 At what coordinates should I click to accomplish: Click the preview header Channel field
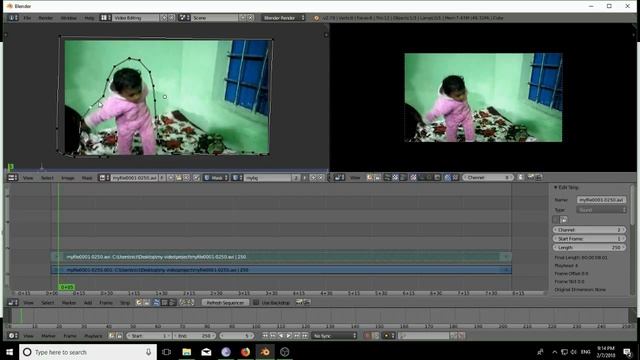tap(487, 178)
